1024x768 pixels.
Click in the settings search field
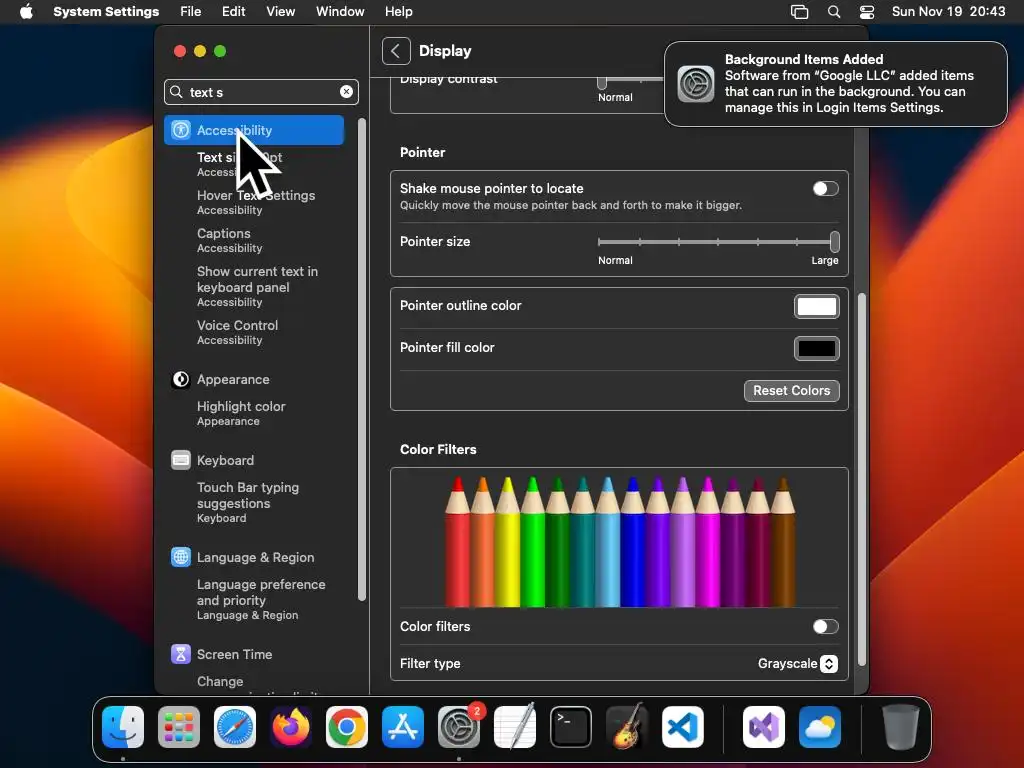pyautogui.click(x=261, y=92)
